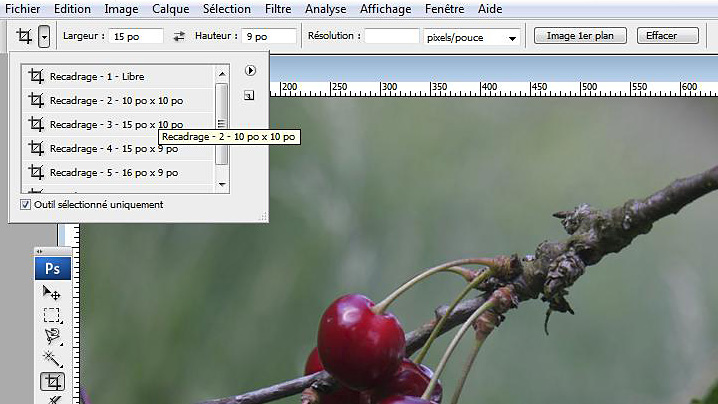Click the Hauteur input field

click(269, 36)
